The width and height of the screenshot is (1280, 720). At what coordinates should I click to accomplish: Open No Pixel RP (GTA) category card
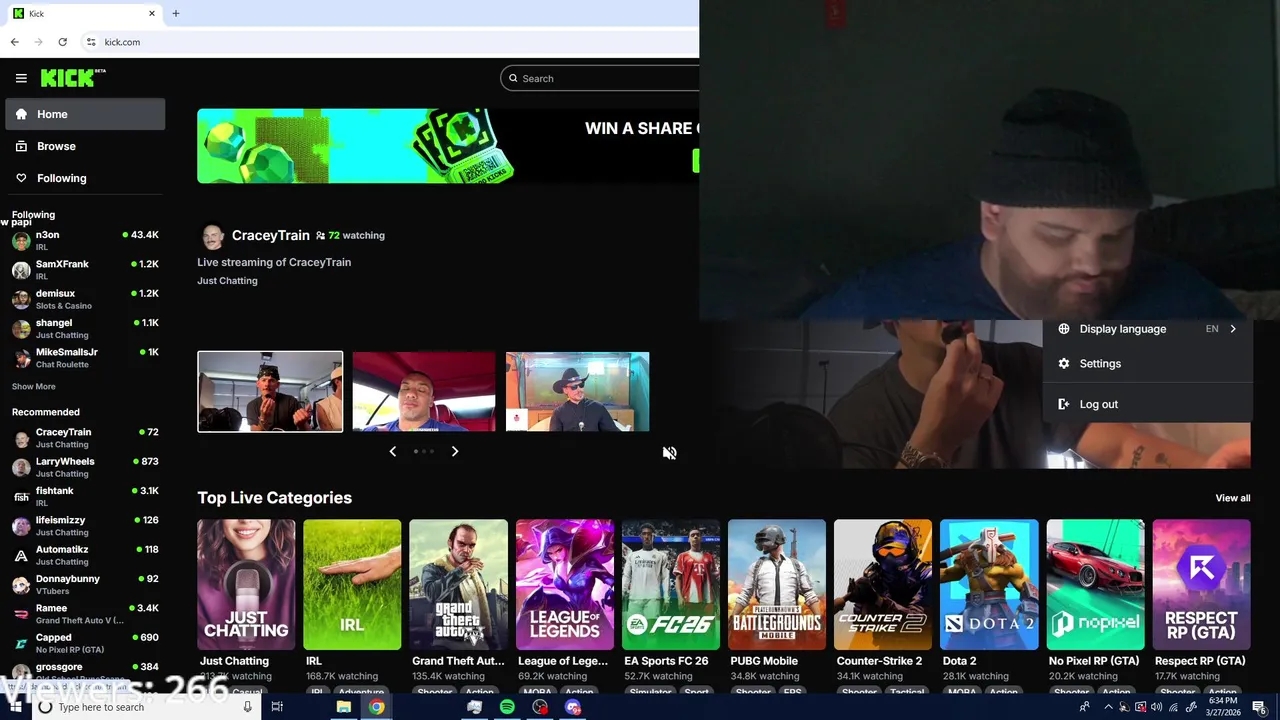(1095, 585)
